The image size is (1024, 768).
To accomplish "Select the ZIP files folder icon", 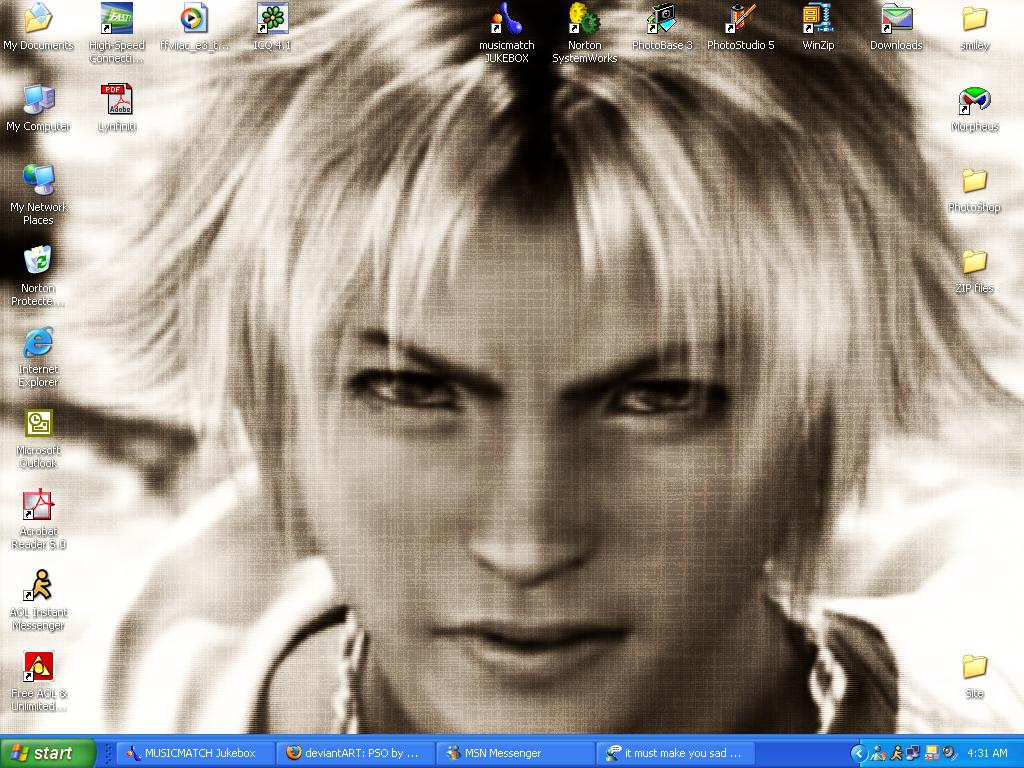I will click(x=974, y=262).
